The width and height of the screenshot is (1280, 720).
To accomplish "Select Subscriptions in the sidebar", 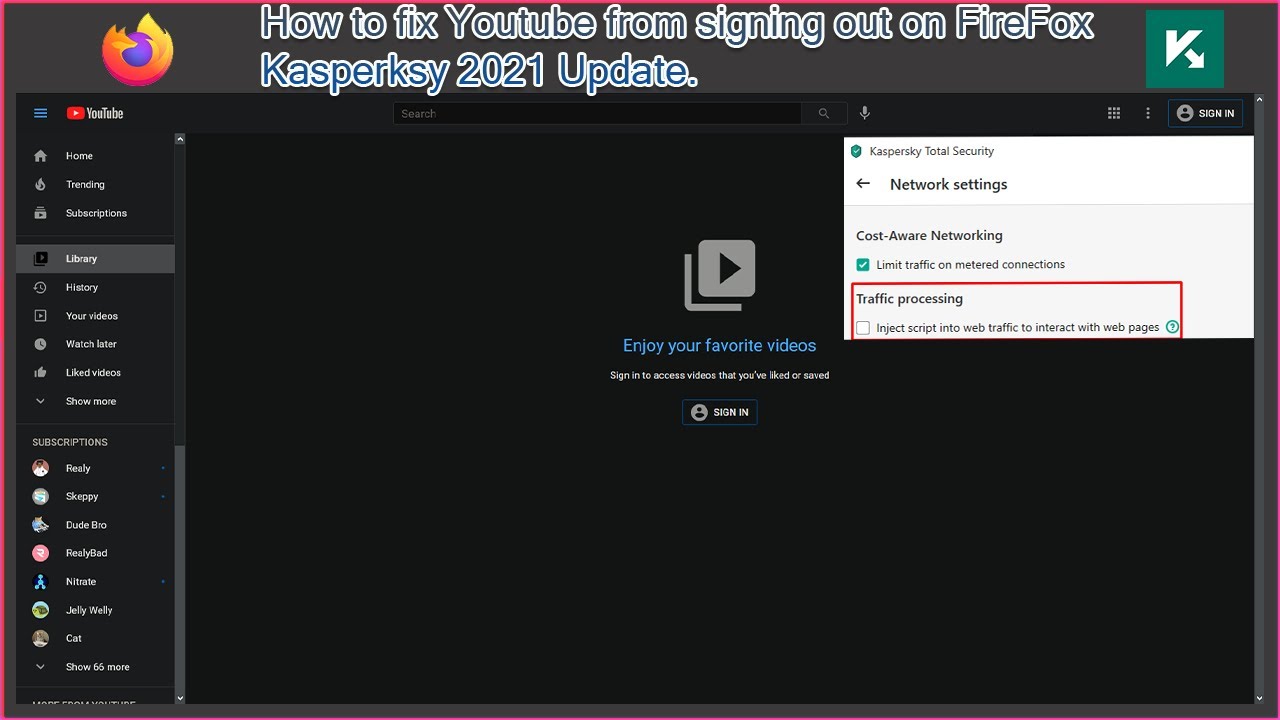I will 95,213.
